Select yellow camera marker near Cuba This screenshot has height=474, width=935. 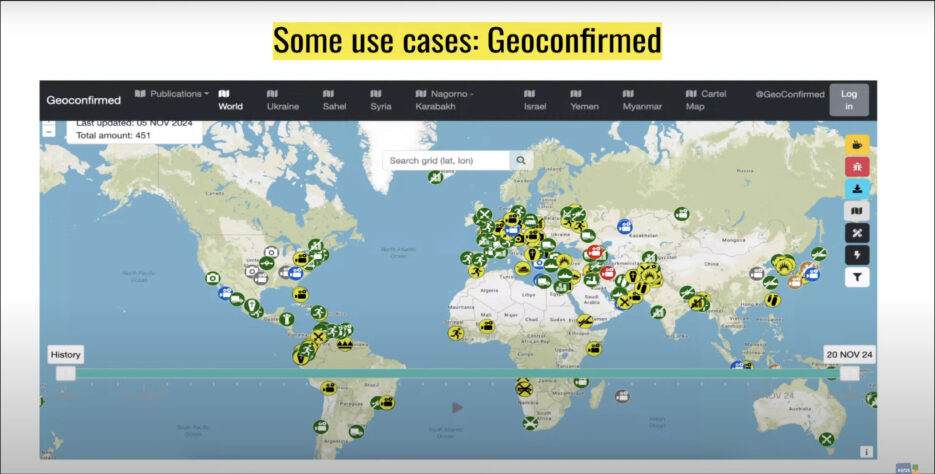[301, 294]
